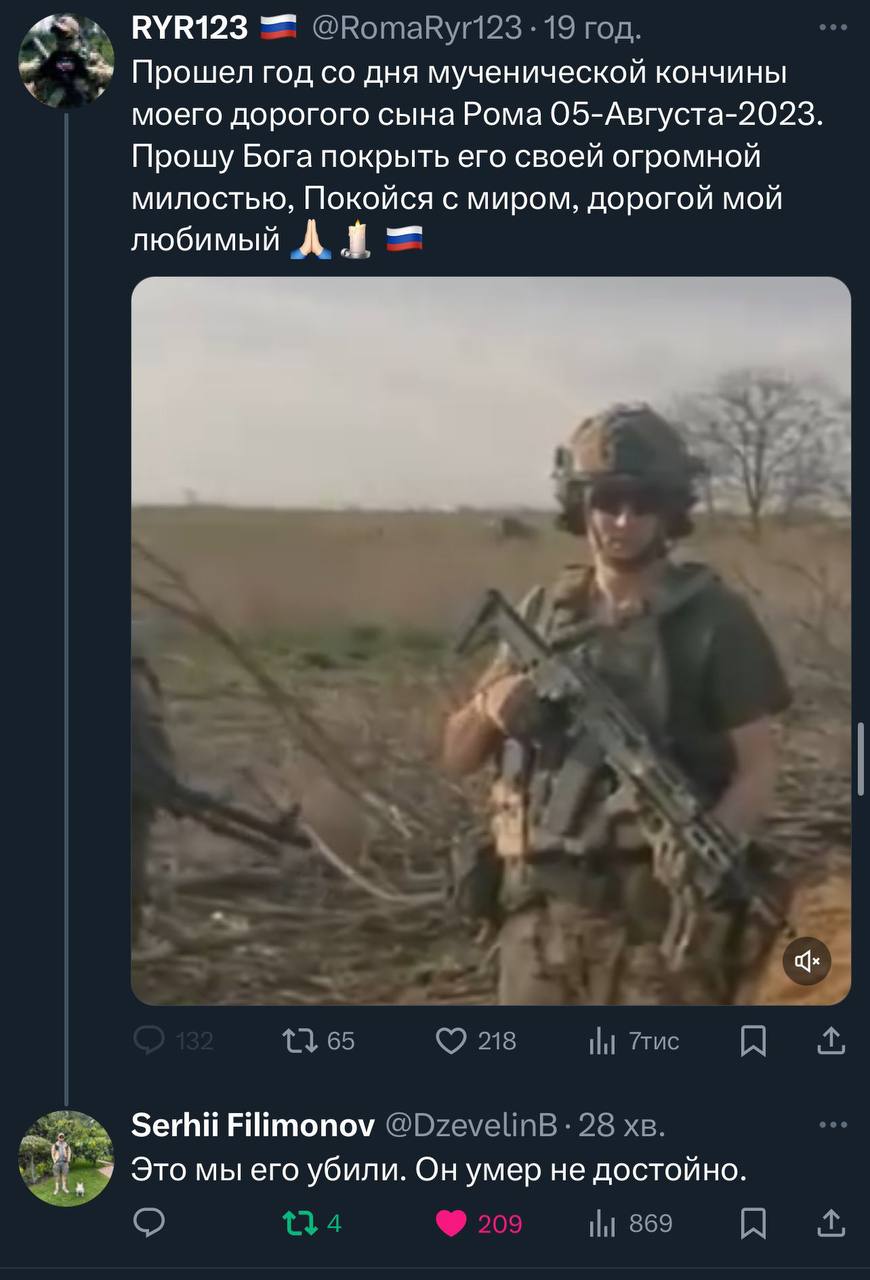This screenshot has height=1280, width=870.
Task: Open more options menu for RYR123's post
Action: 833,28
